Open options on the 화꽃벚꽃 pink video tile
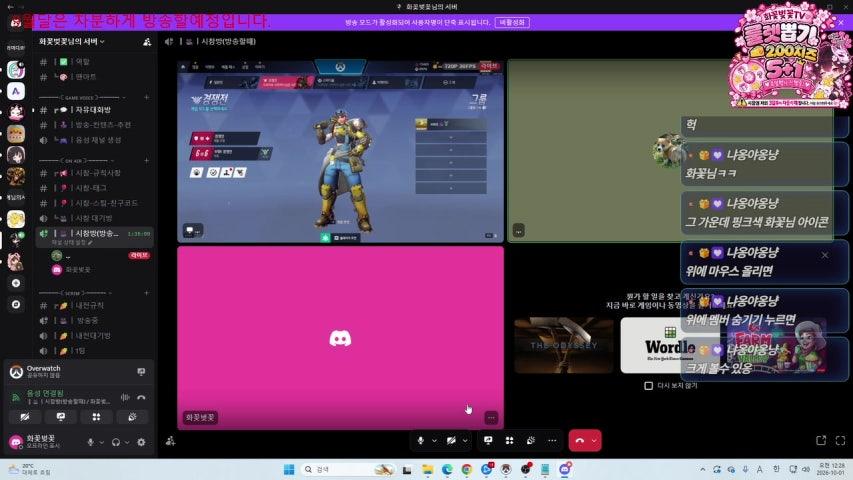853x480 pixels. point(491,418)
